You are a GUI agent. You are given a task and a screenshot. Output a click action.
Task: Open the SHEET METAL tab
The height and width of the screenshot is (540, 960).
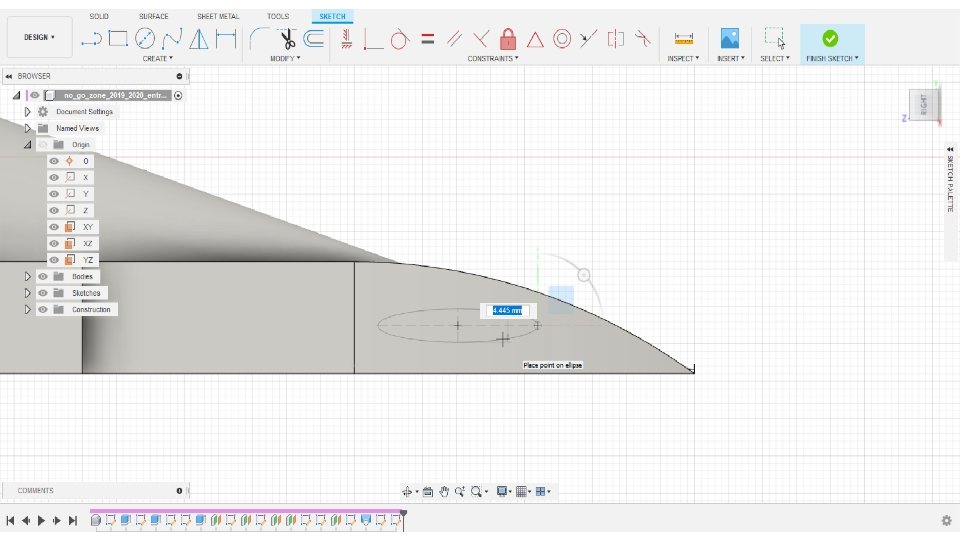click(218, 16)
